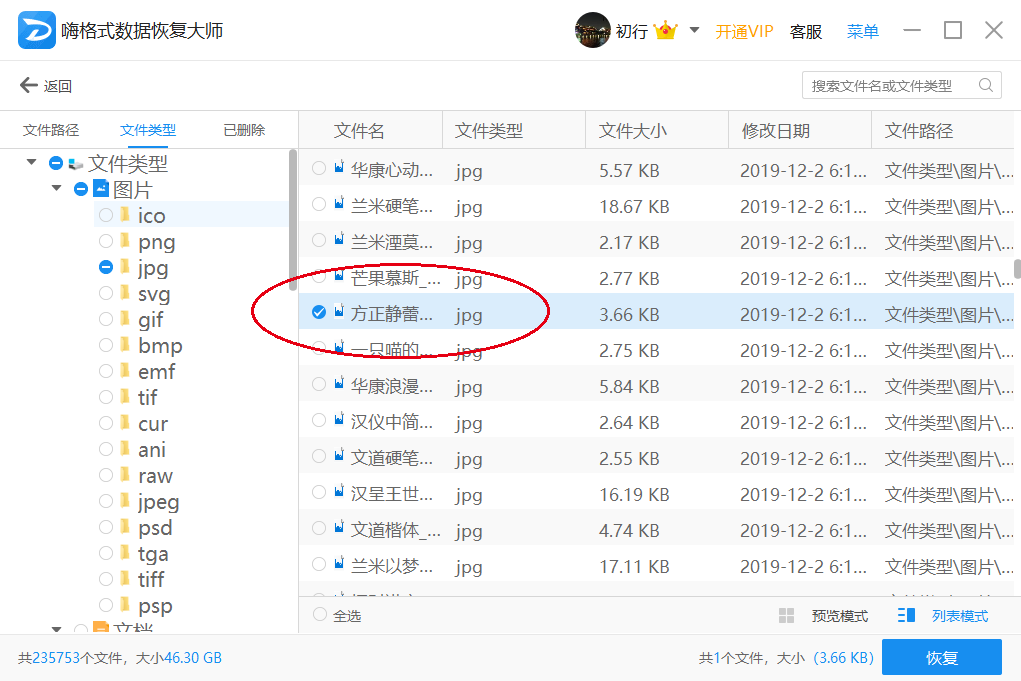Select the emf type radio

pyautogui.click(x=105, y=371)
